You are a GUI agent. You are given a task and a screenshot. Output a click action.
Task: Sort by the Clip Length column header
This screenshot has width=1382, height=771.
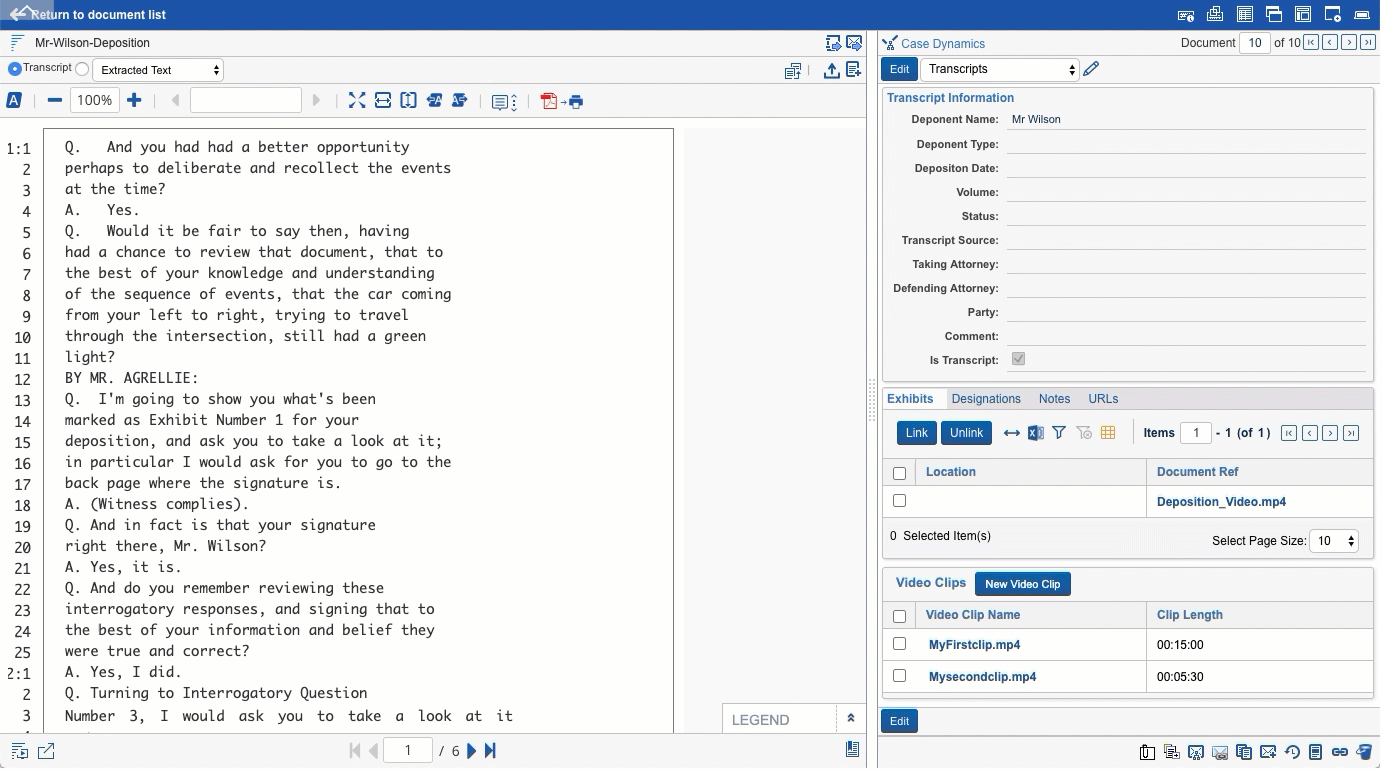[x=1189, y=615]
